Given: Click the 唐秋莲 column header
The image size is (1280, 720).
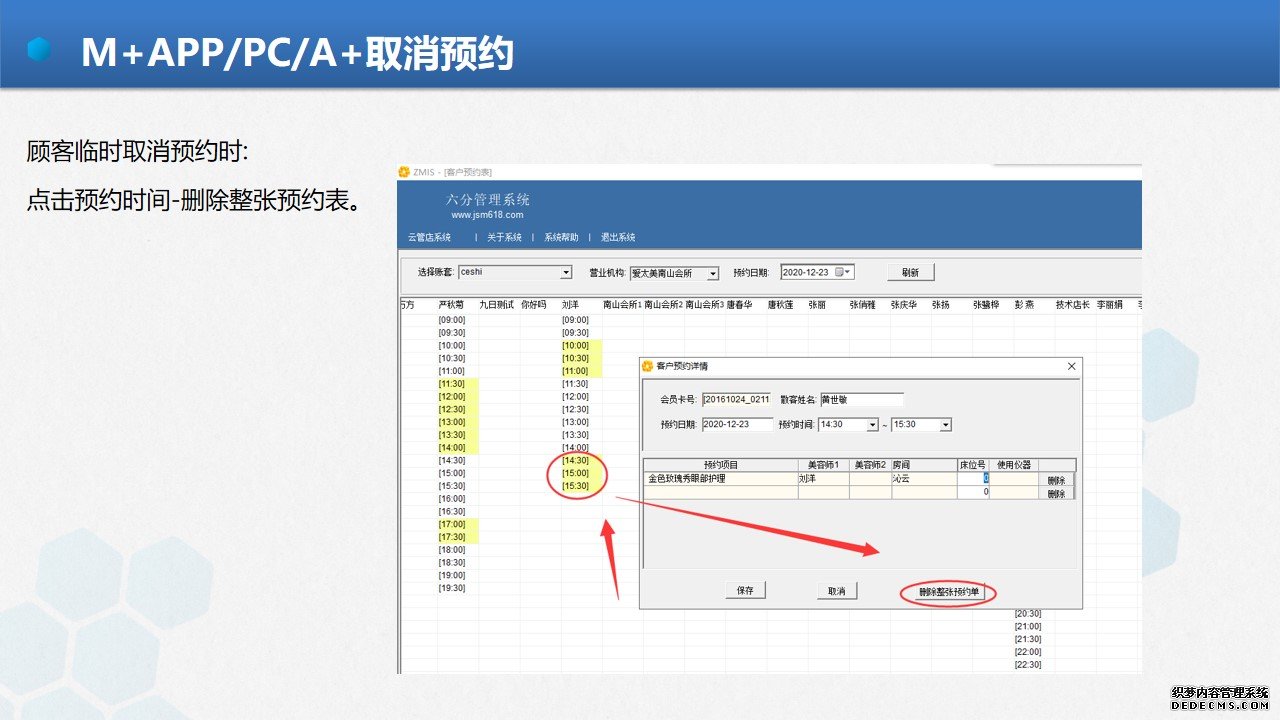Looking at the screenshot, I should tap(780, 304).
